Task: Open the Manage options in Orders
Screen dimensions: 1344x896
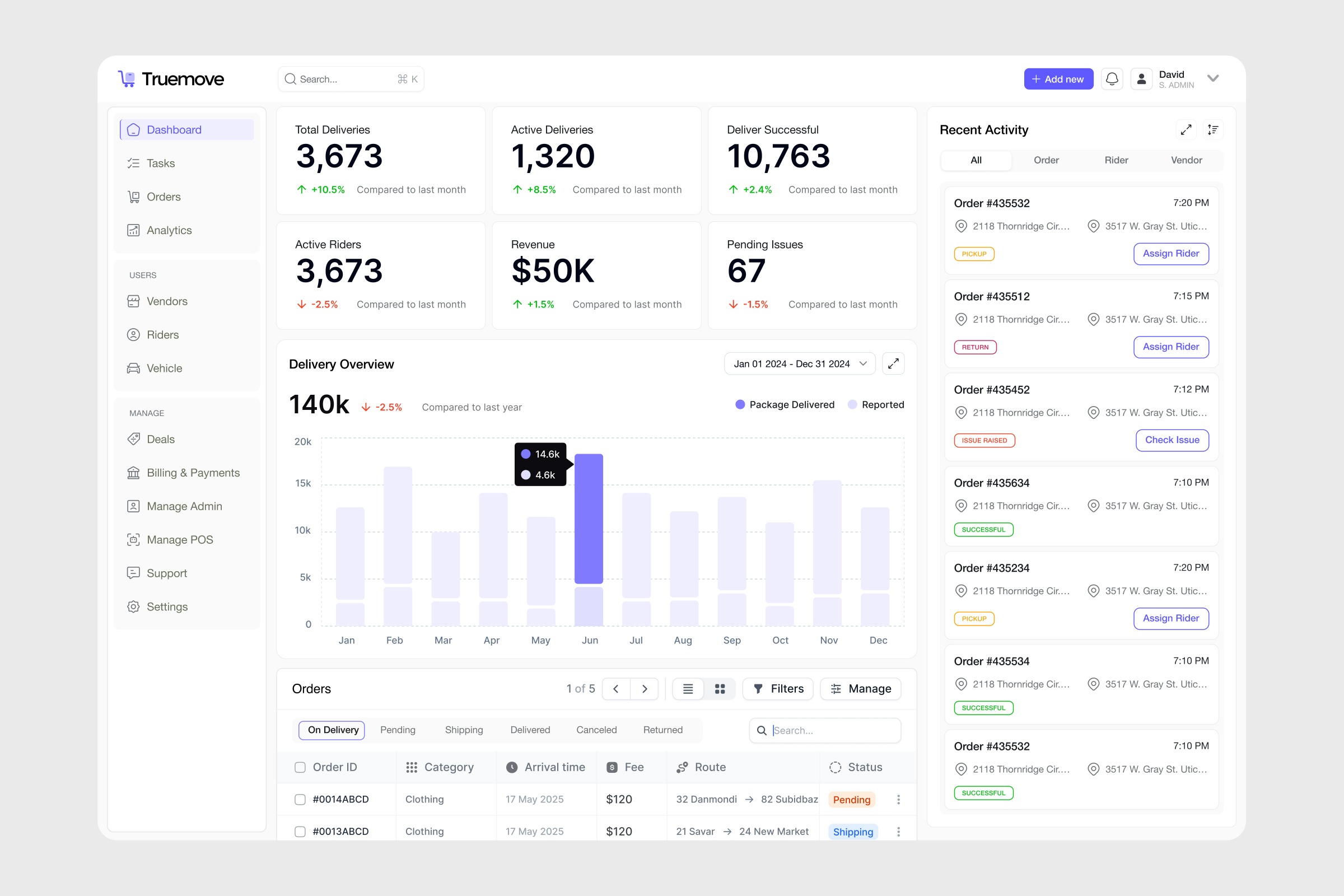Action: tap(861, 689)
